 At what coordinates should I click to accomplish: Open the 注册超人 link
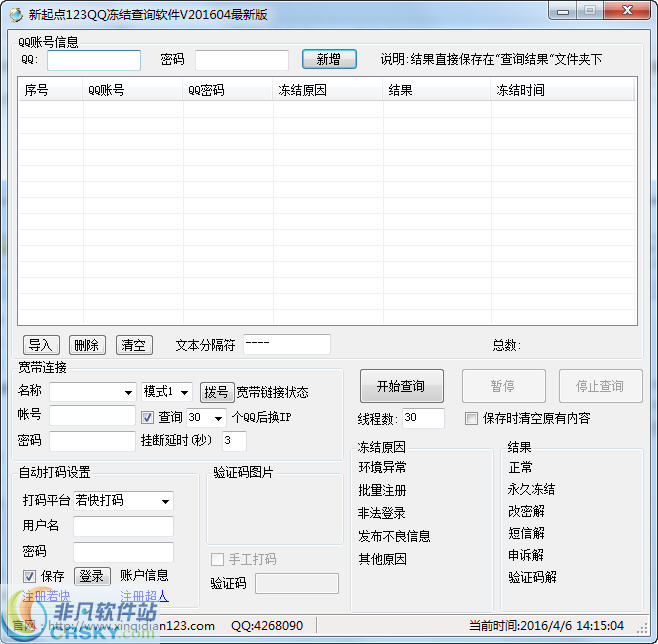coord(144,596)
